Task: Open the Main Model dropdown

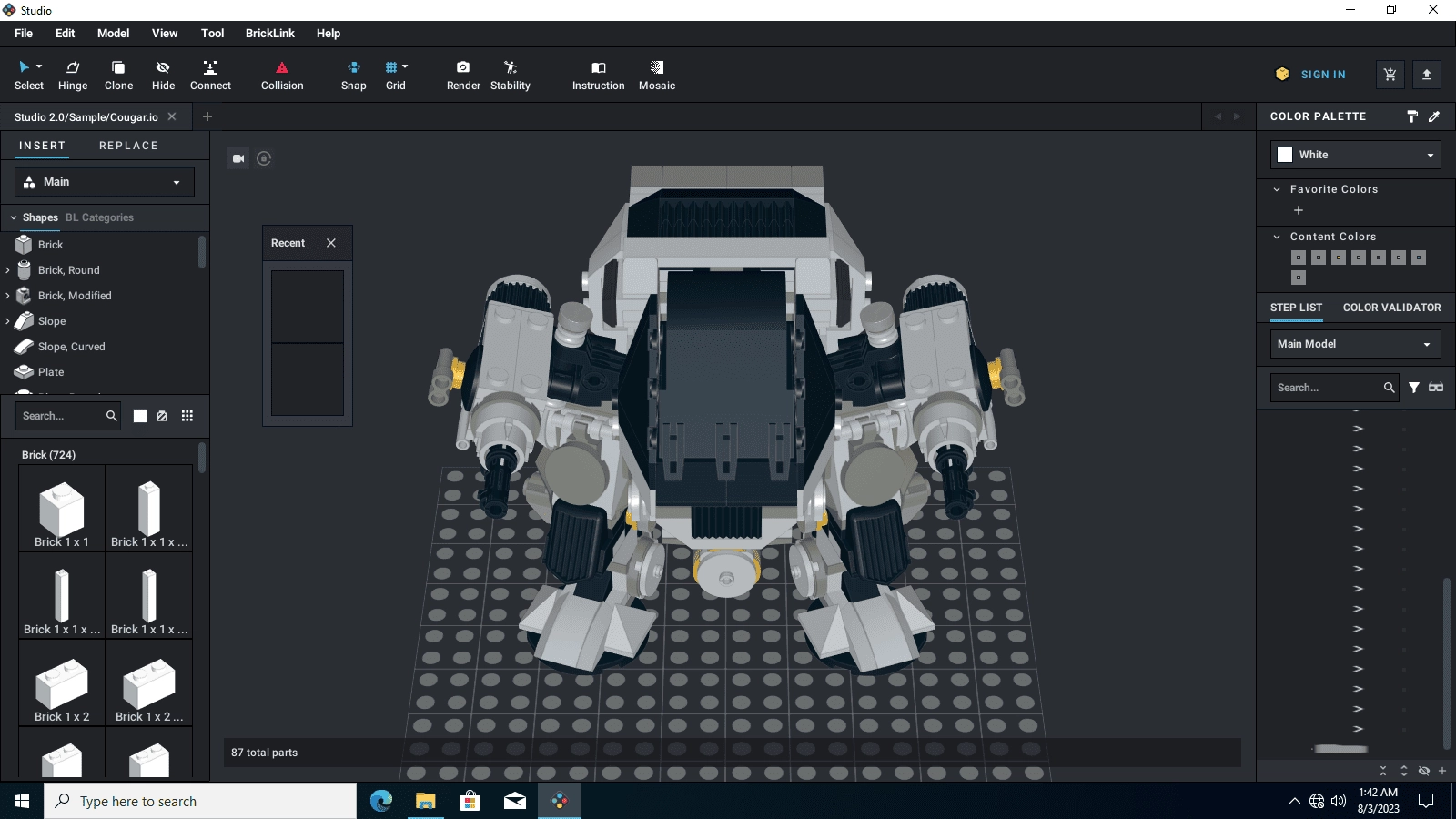Action: 1356,344
